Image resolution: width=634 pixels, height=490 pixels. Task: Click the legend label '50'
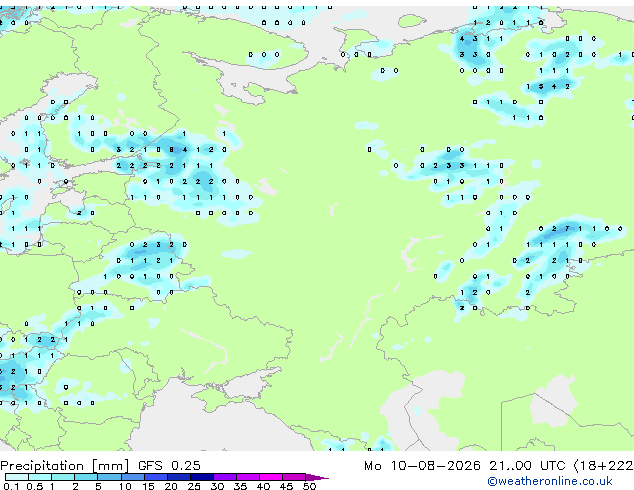pyautogui.click(x=309, y=486)
